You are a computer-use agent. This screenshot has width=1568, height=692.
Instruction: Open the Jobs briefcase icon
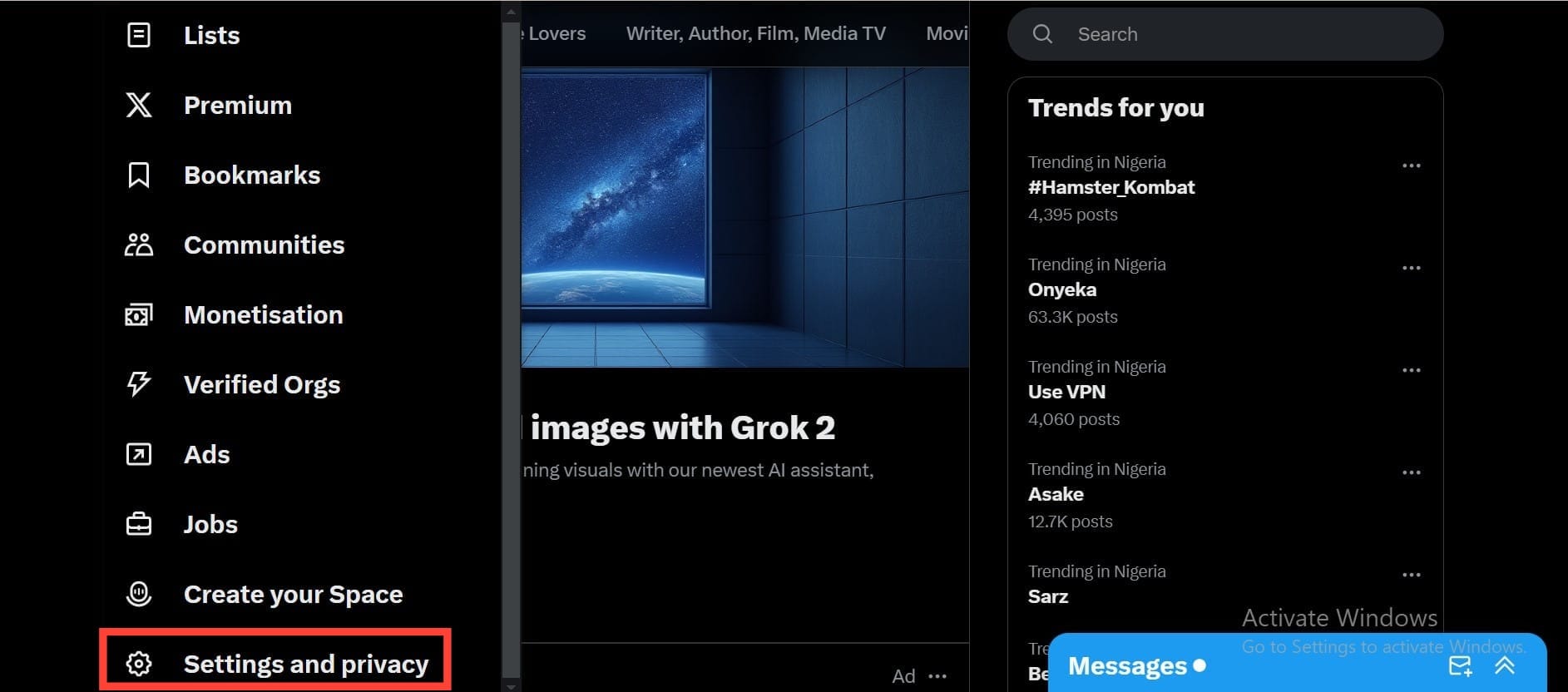click(x=138, y=524)
